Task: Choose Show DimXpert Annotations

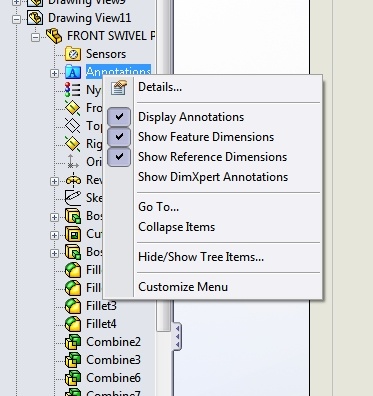Action: tap(213, 177)
